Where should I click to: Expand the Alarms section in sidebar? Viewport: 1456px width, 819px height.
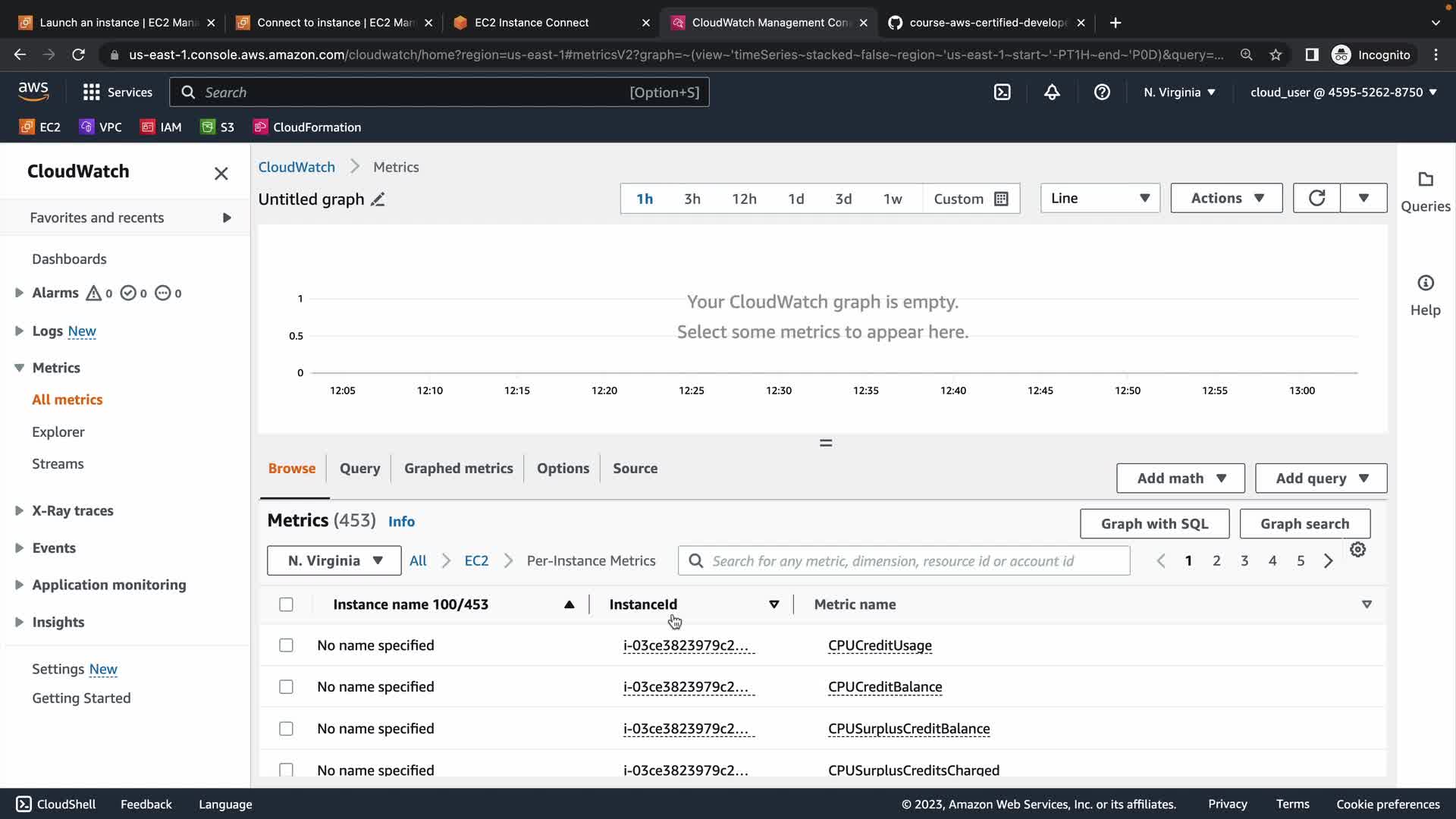(x=19, y=293)
